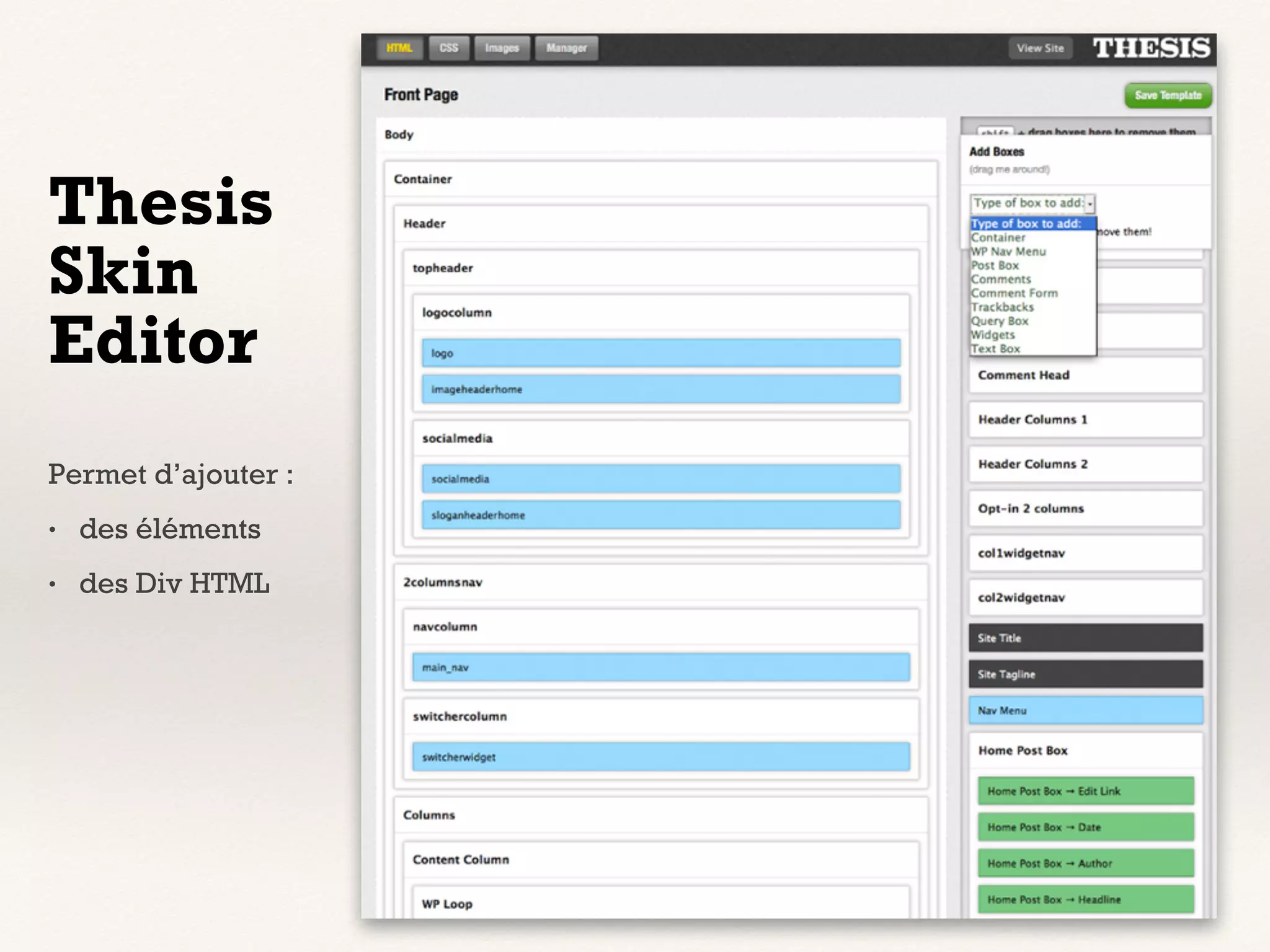Screen dimensions: 1270x952
Task: Click the Header box heading
Action: pyautogui.click(x=424, y=224)
